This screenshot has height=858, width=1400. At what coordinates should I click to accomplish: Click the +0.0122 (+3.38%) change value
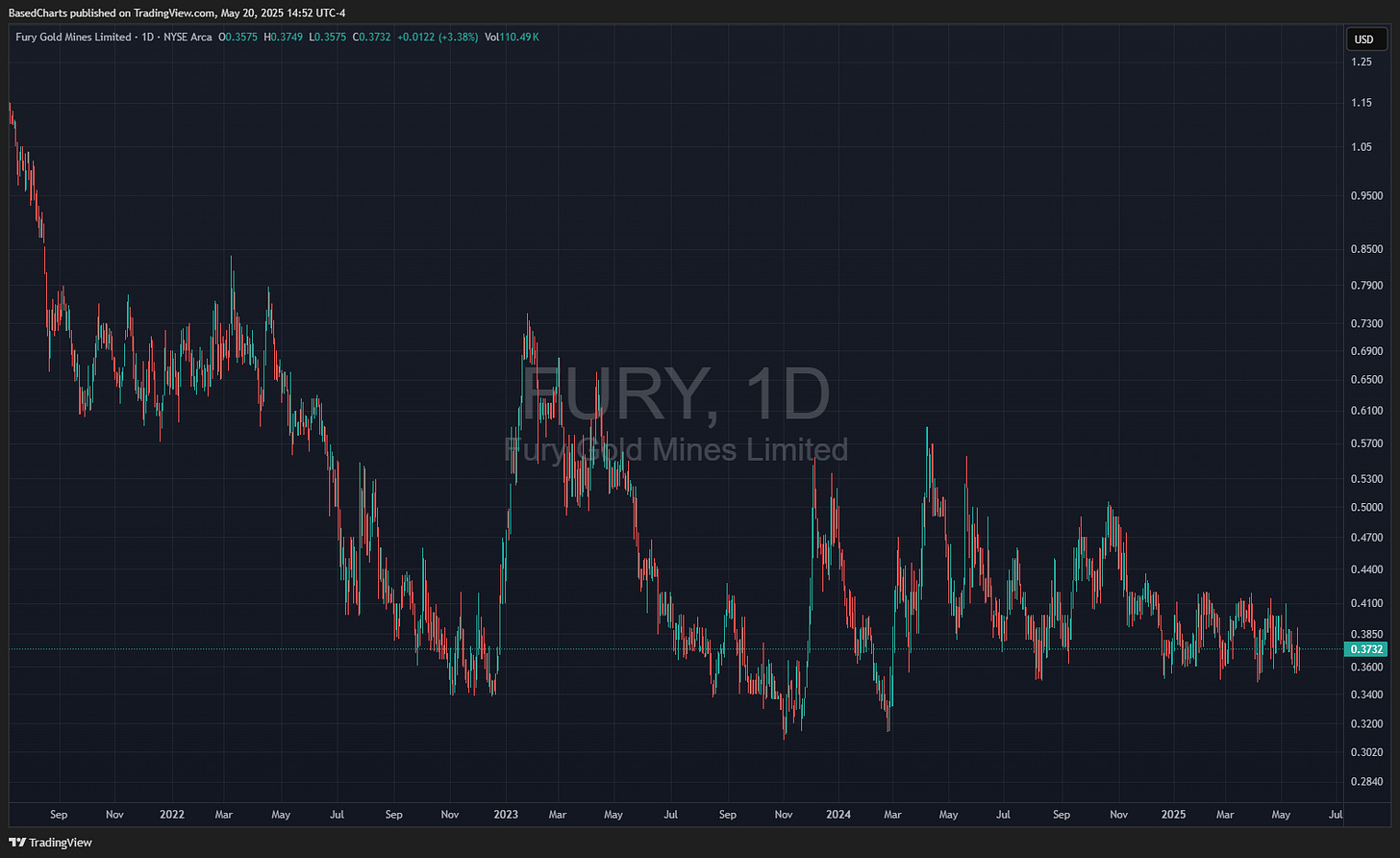click(437, 37)
